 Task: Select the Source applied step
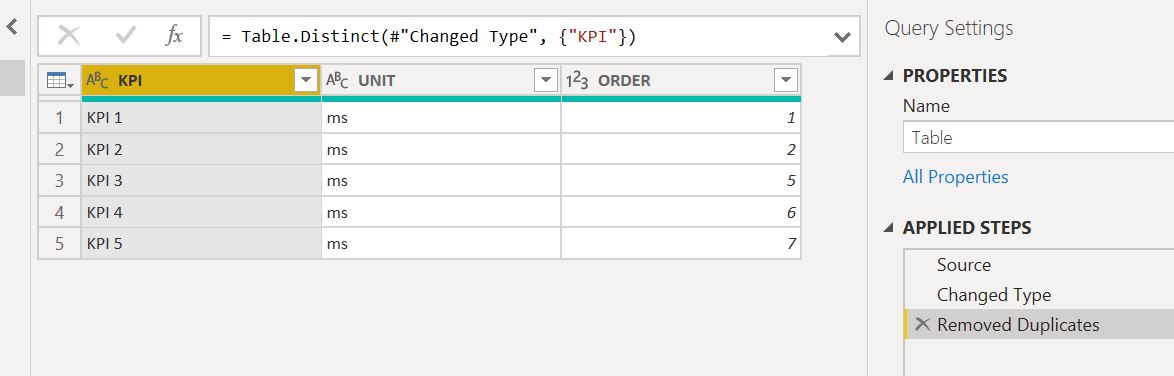point(1039,265)
